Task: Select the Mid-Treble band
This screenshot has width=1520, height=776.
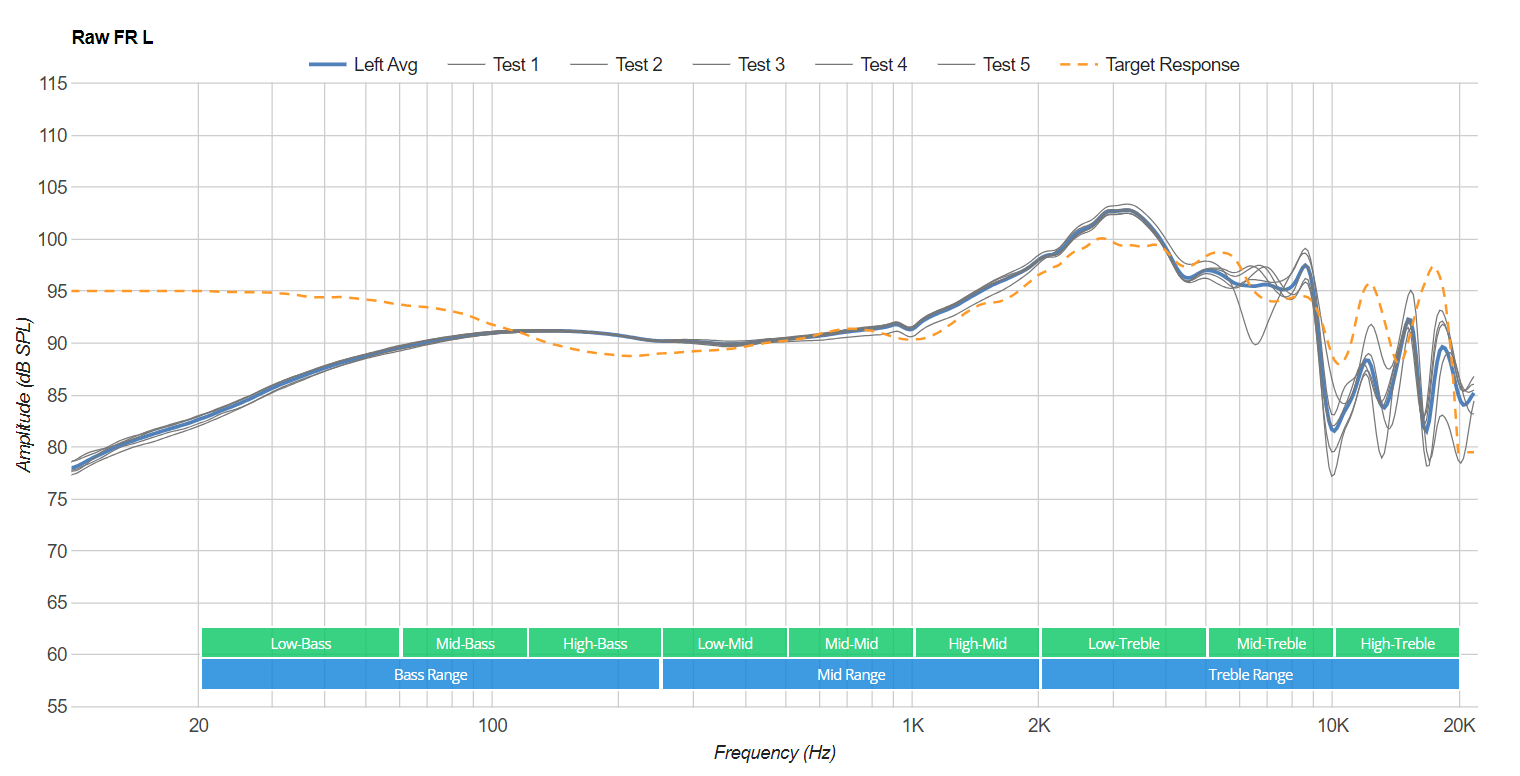Action: pos(1271,643)
